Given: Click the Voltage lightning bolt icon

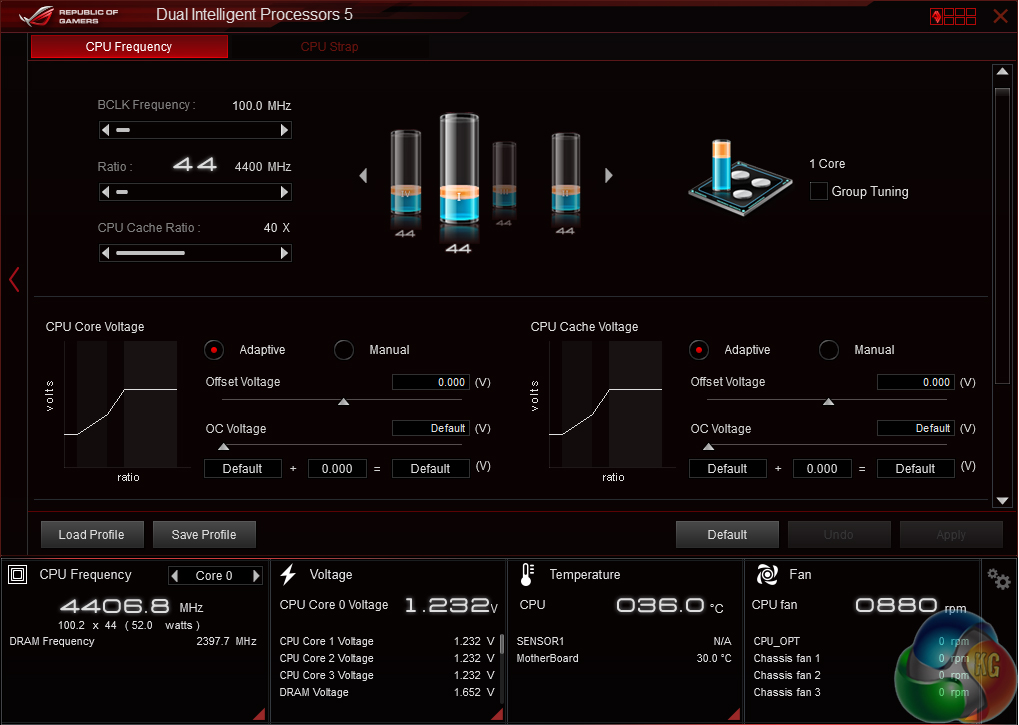Looking at the screenshot, I should 288,574.
